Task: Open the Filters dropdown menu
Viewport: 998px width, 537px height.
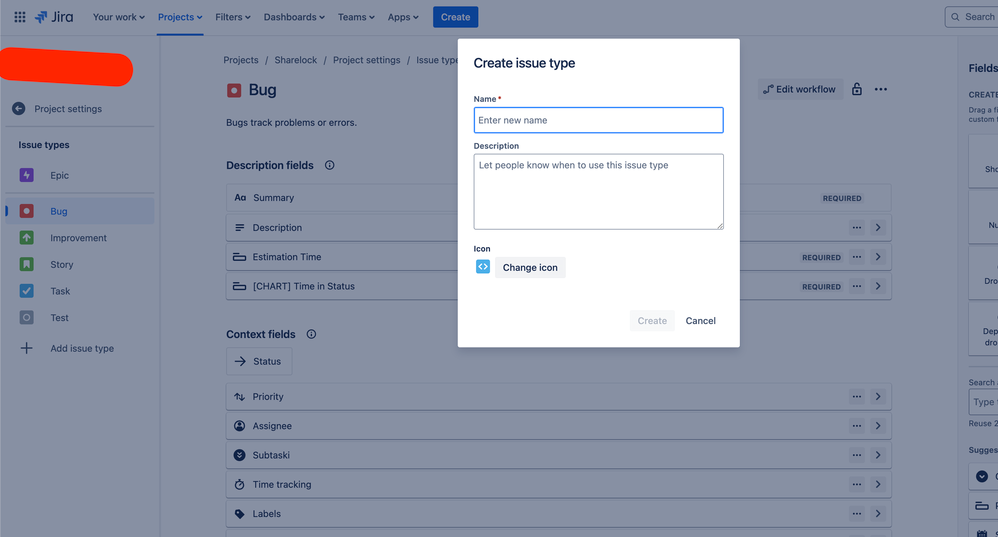Action: (x=233, y=17)
